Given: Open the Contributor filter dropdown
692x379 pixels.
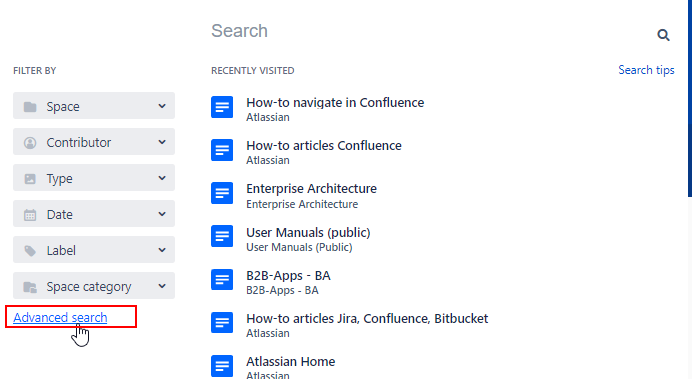Looking at the screenshot, I should tap(94, 142).
